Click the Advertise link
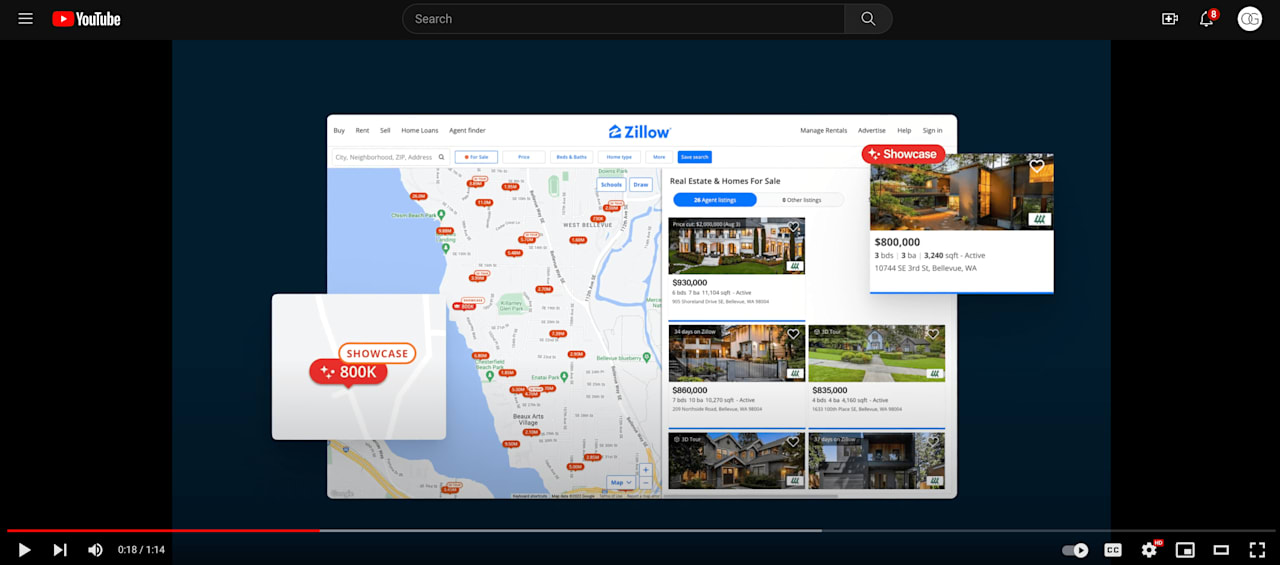Viewport: 1280px width, 565px height. 872,130
